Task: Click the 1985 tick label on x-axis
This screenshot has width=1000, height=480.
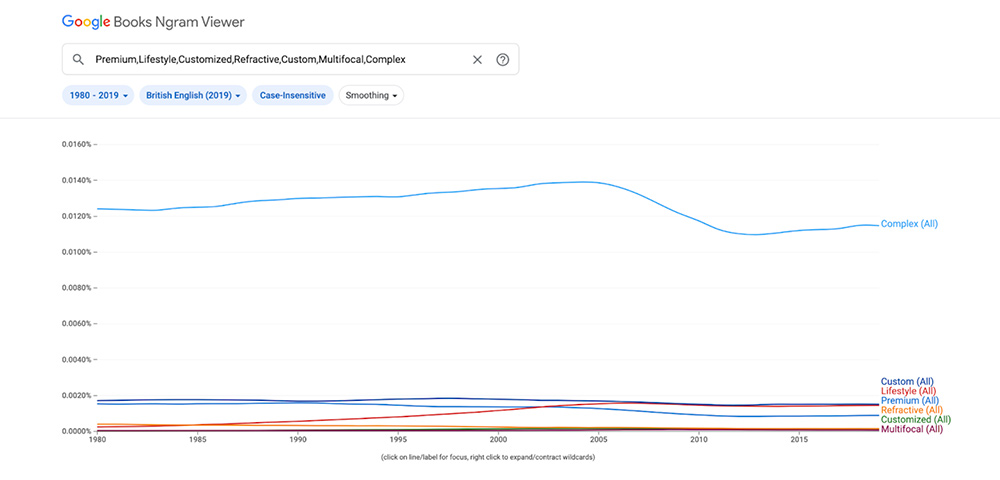Action: [x=198, y=439]
